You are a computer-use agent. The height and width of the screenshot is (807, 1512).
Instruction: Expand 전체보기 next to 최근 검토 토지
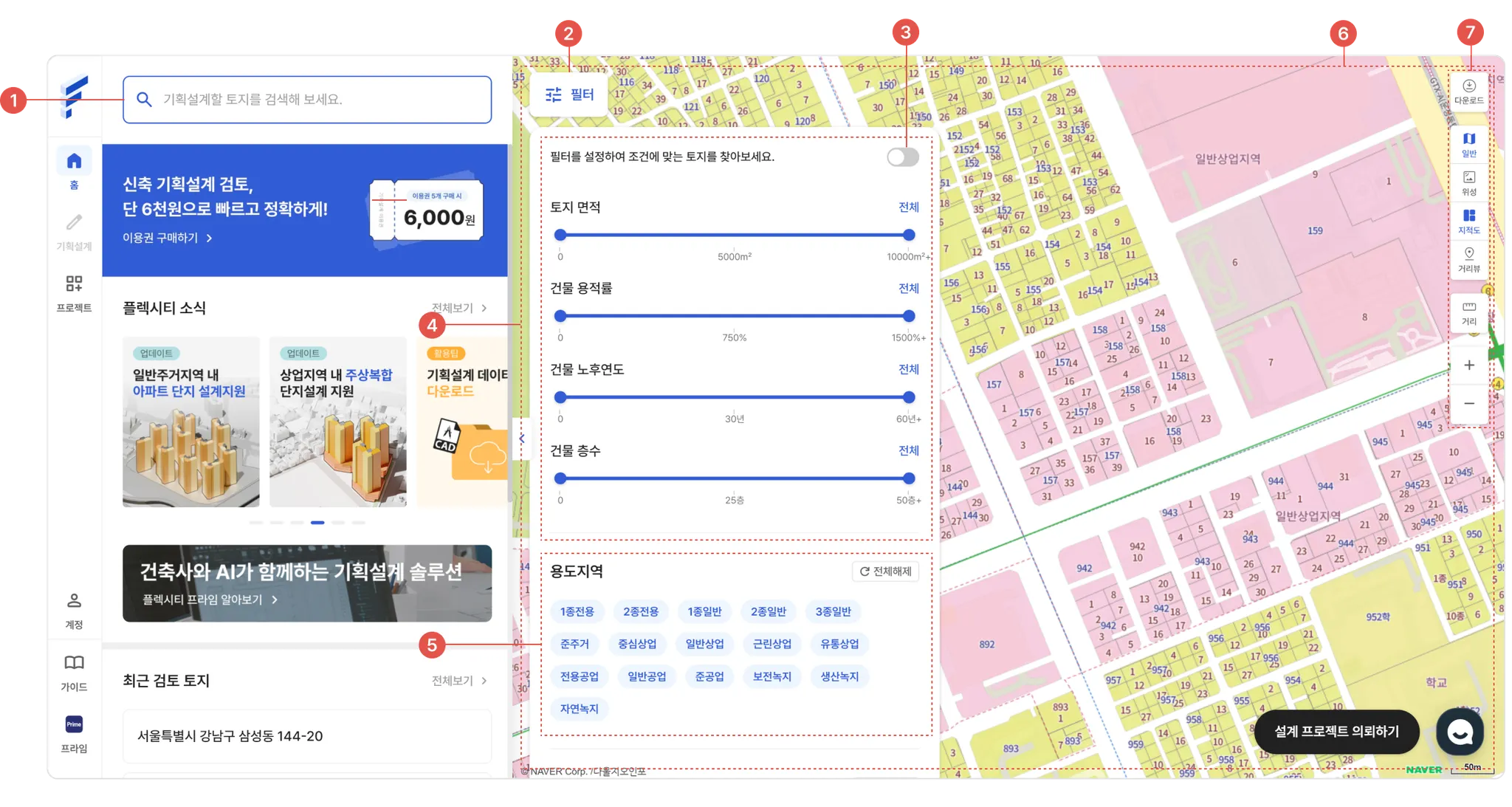coord(458,681)
